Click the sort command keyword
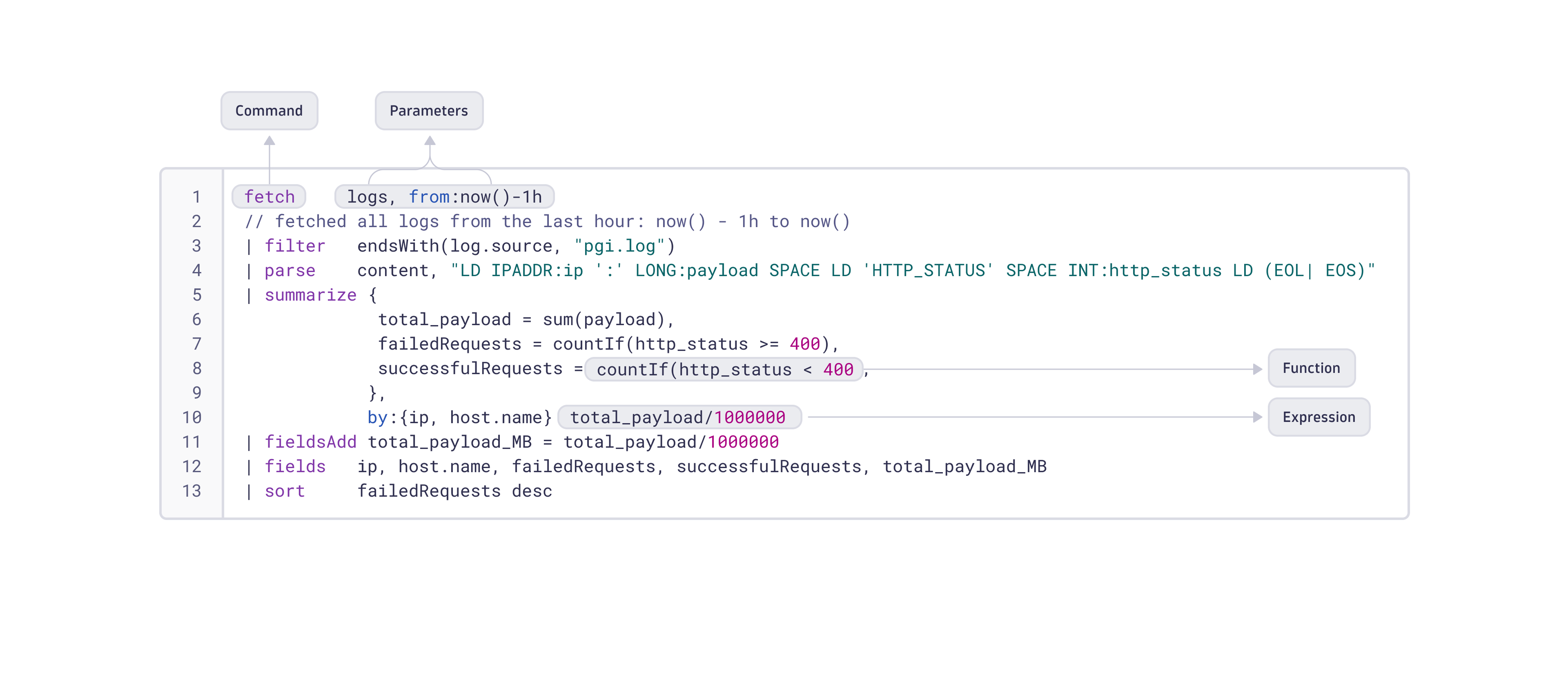 click(x=284, y=491)
